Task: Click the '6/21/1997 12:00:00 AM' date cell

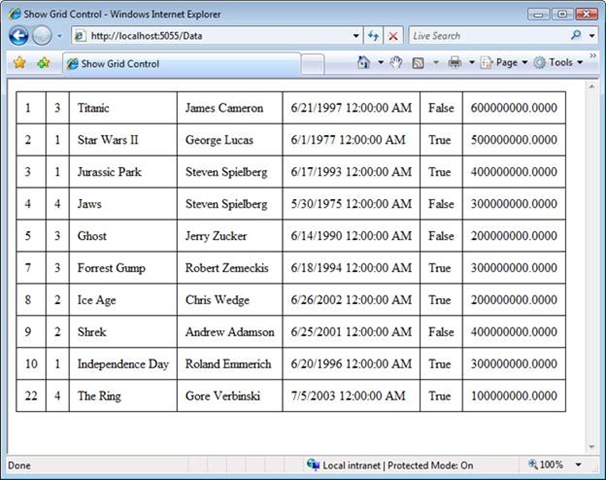Action: [351, 108]
